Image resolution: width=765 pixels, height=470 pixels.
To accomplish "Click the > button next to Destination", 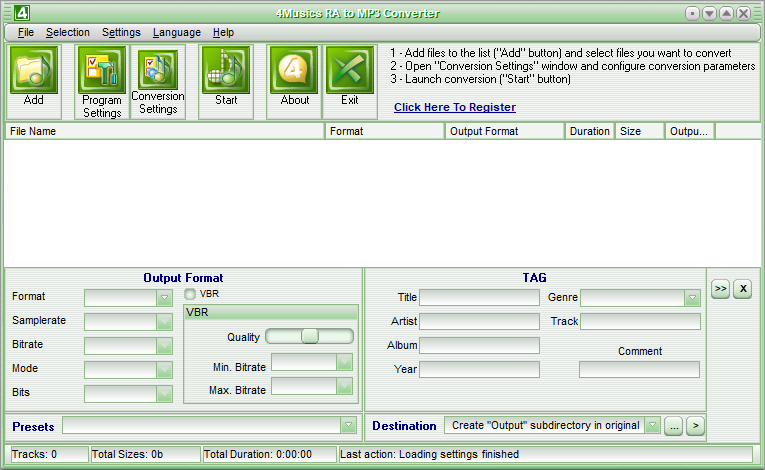I will [x=696, y=426].
